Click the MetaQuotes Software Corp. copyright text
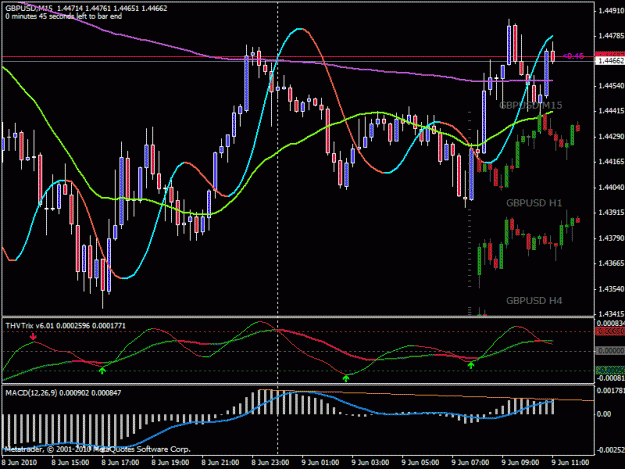Screen dimensions: 625x469 [97, 449]
